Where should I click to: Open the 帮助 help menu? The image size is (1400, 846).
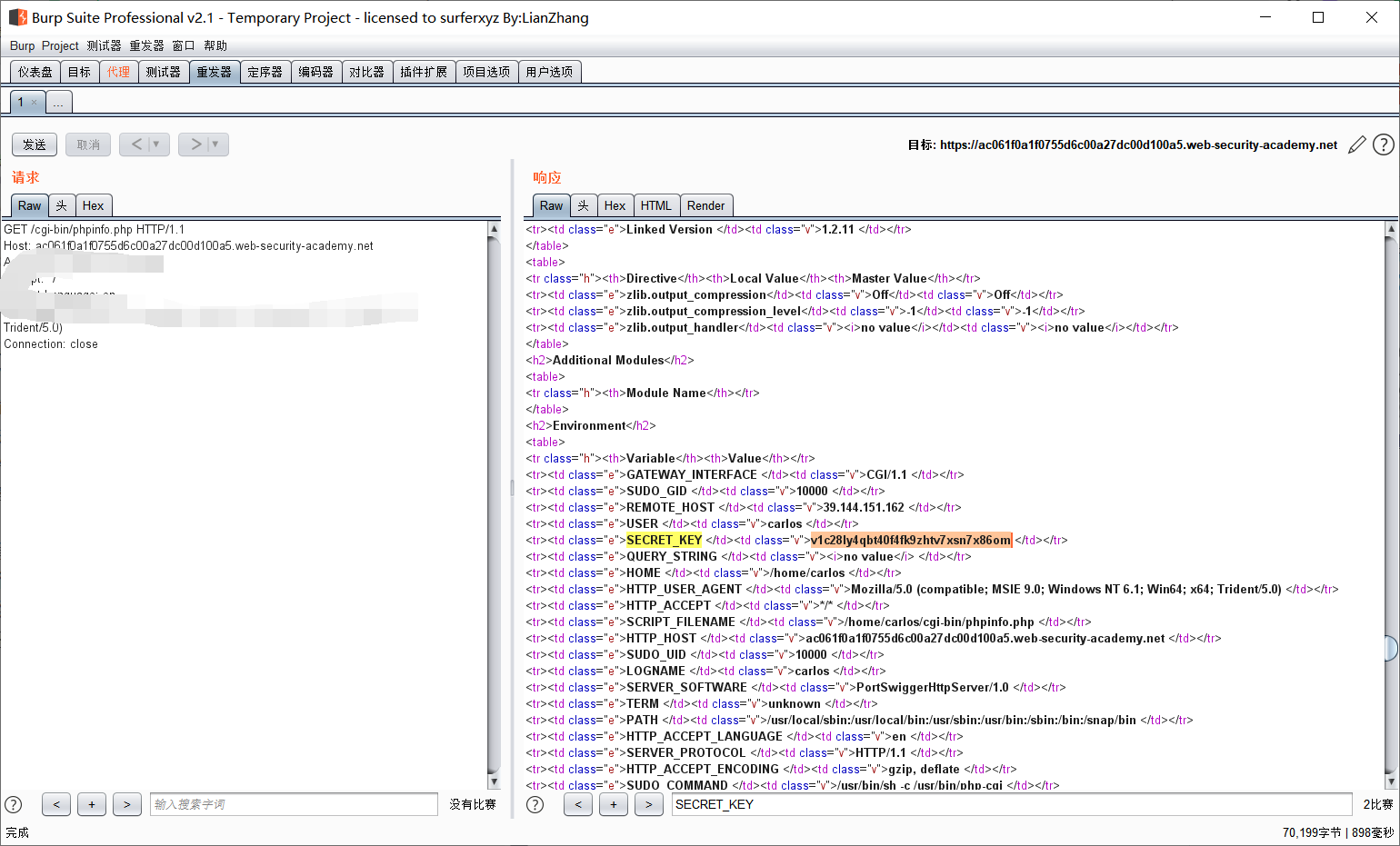pyautogui.click(x=215, y=45)
